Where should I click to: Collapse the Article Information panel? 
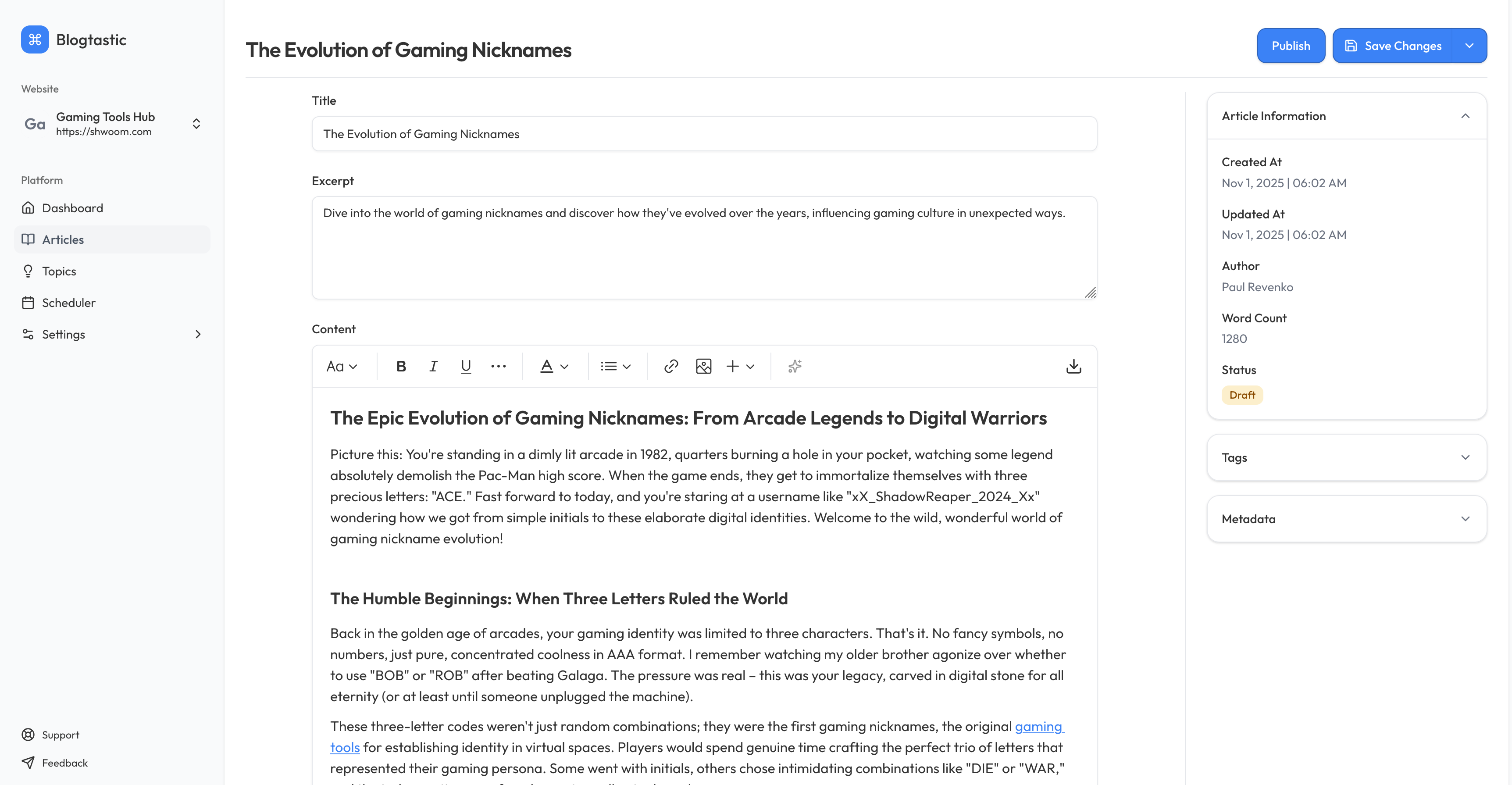click(x=1465, y=116)
